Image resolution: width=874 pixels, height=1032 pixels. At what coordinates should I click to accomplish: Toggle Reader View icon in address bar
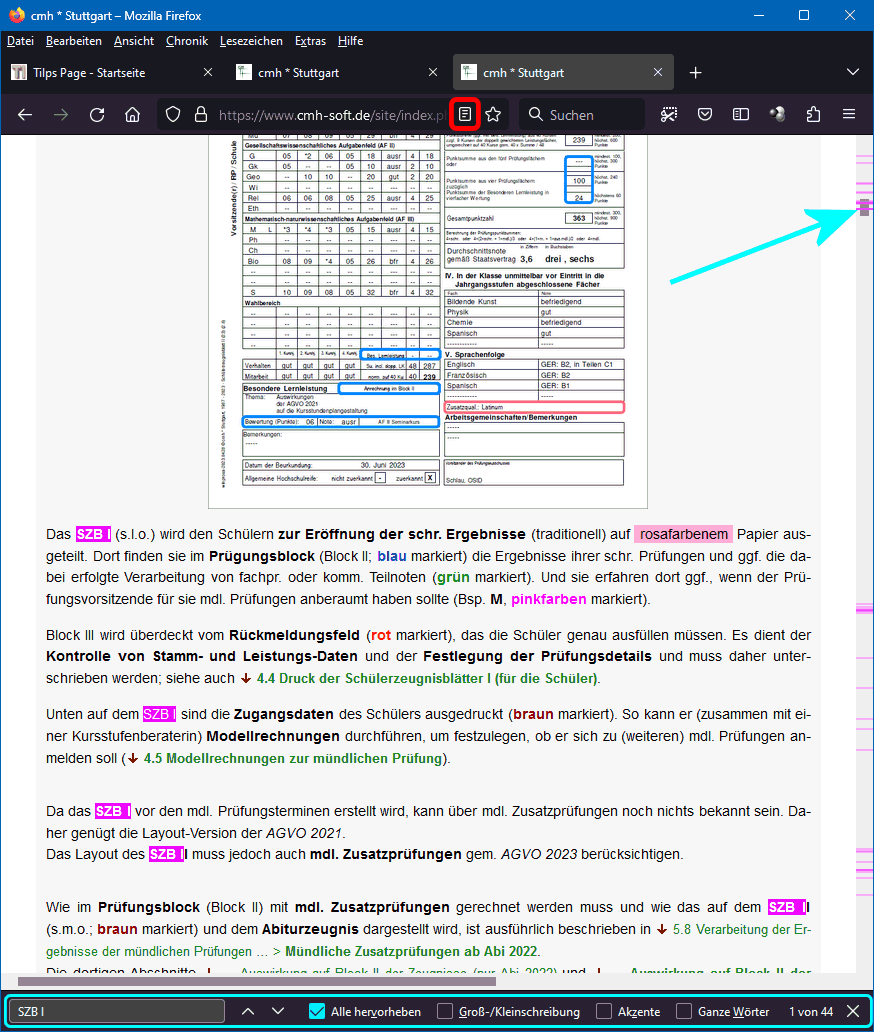point(464,114)
